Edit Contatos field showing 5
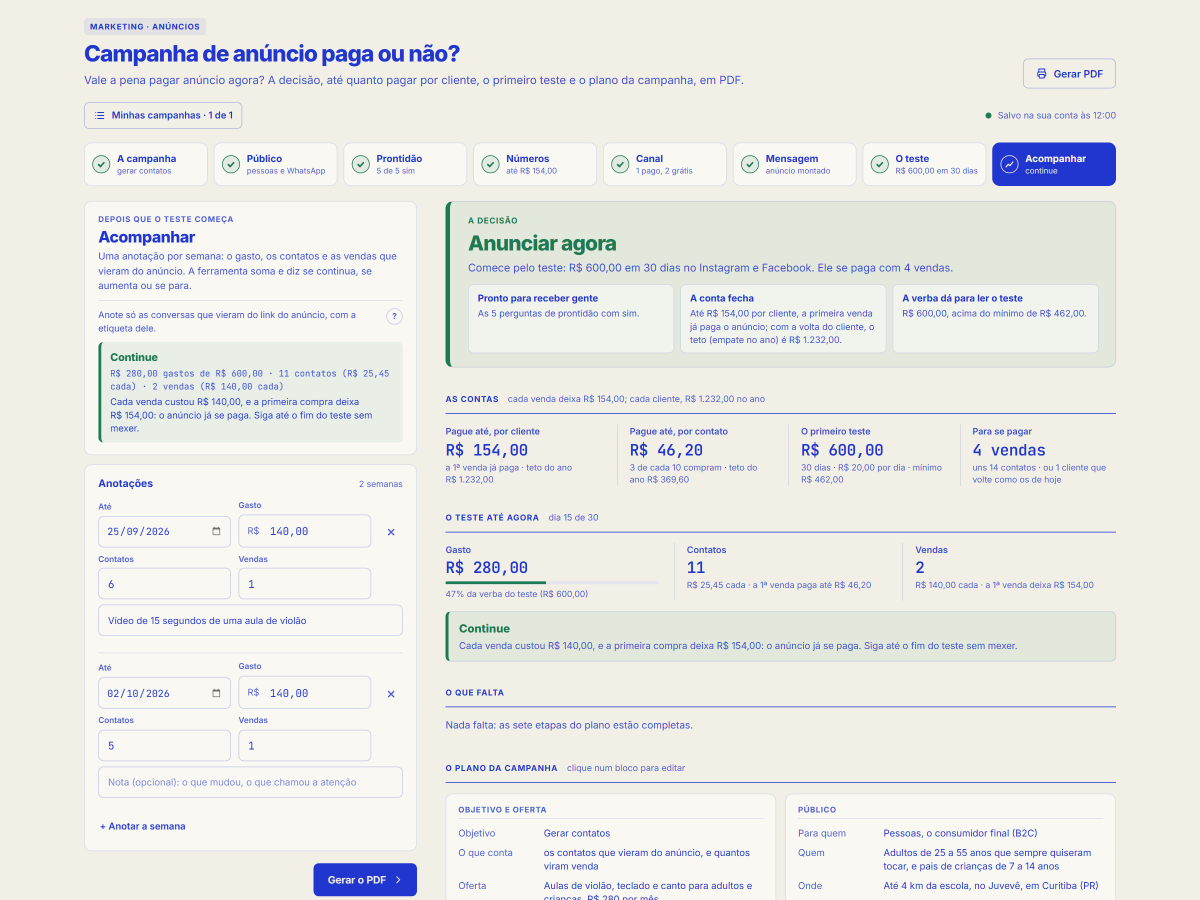Image resolution: width=1200 pixels, height=900 pixels. (164, 745)
